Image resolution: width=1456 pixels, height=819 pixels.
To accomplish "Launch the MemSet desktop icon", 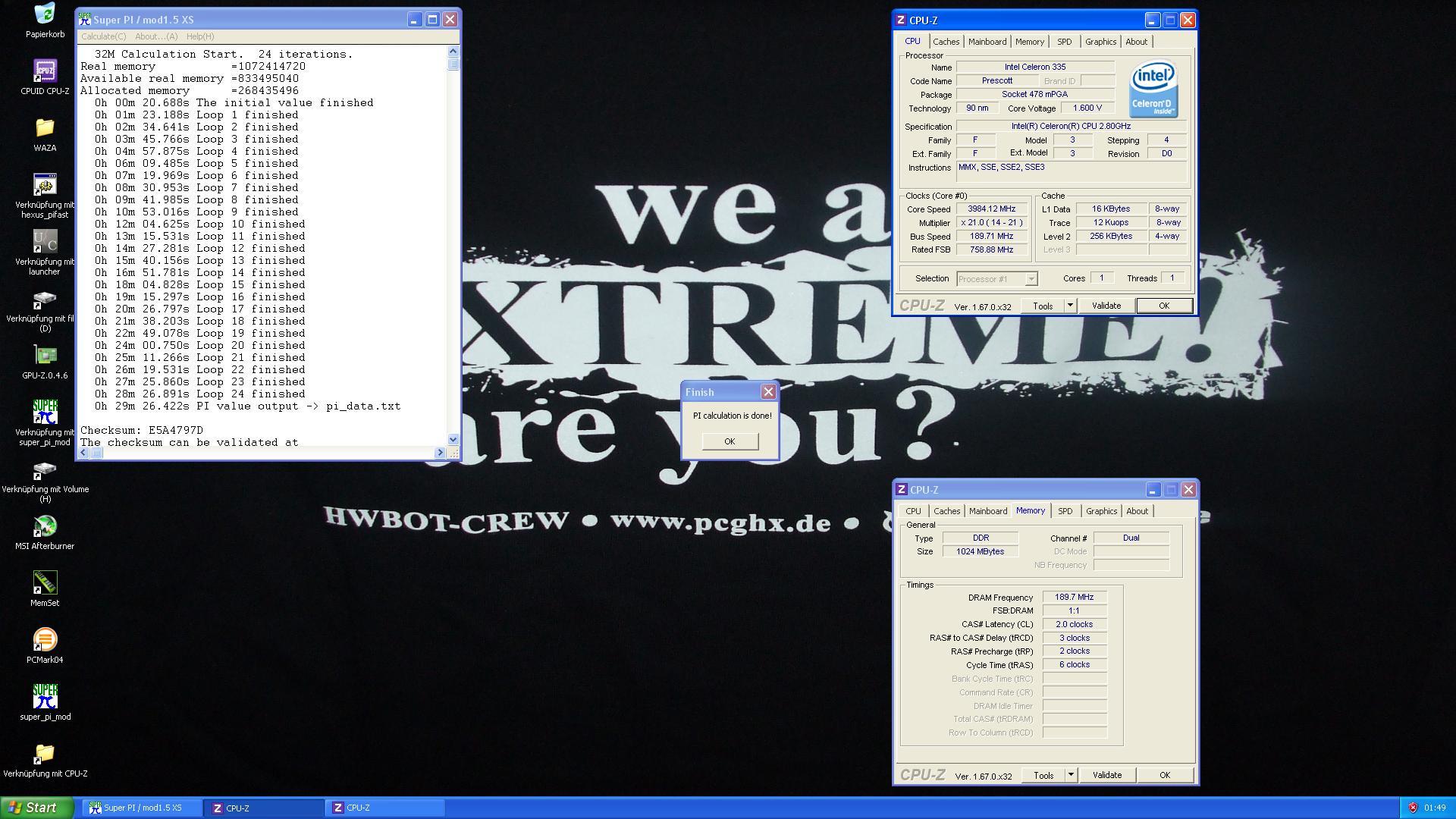I will (x=45, y=583).
